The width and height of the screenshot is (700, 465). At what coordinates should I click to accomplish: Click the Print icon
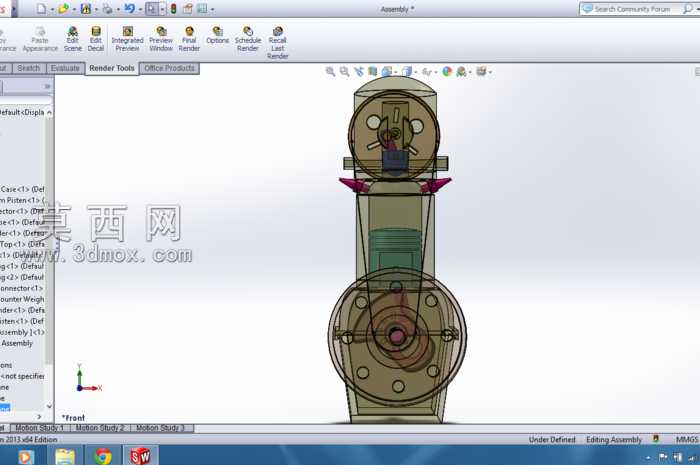(108, 8)
